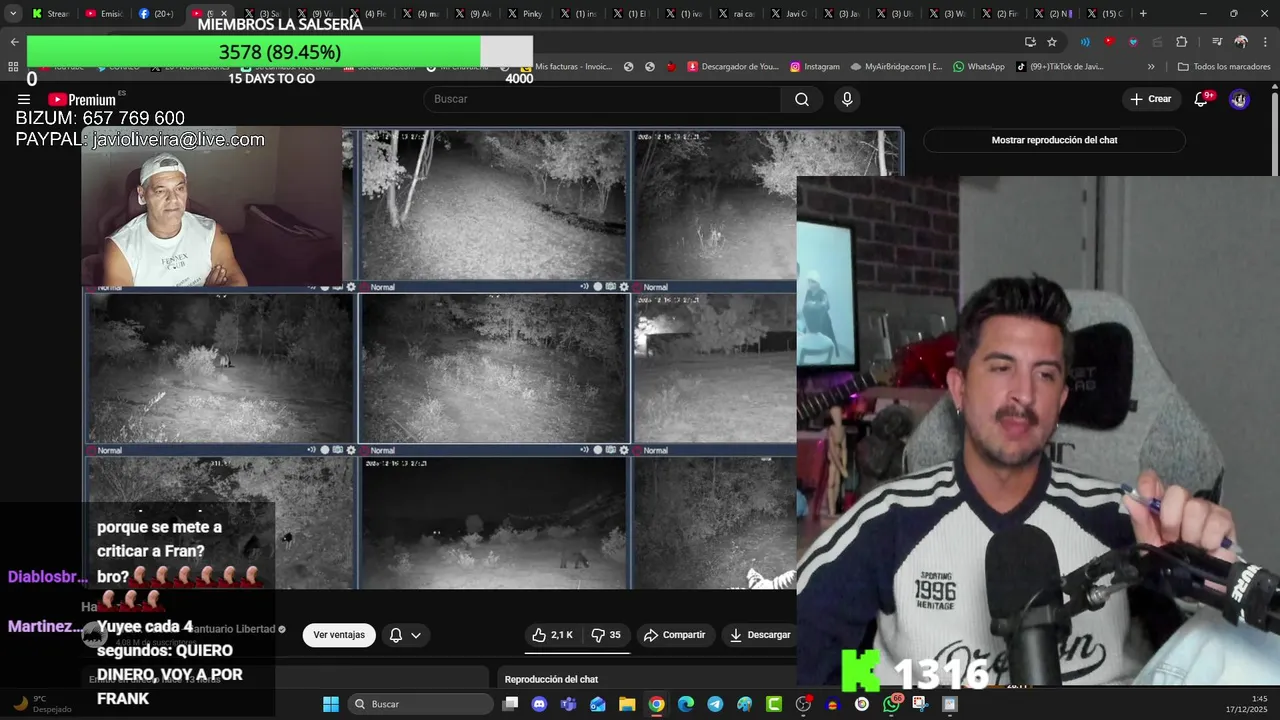Screen dimensions: 1280x720
Task: Open the channel notification bell dropdown
Action: pyautogui.click(x=405, y=635)
